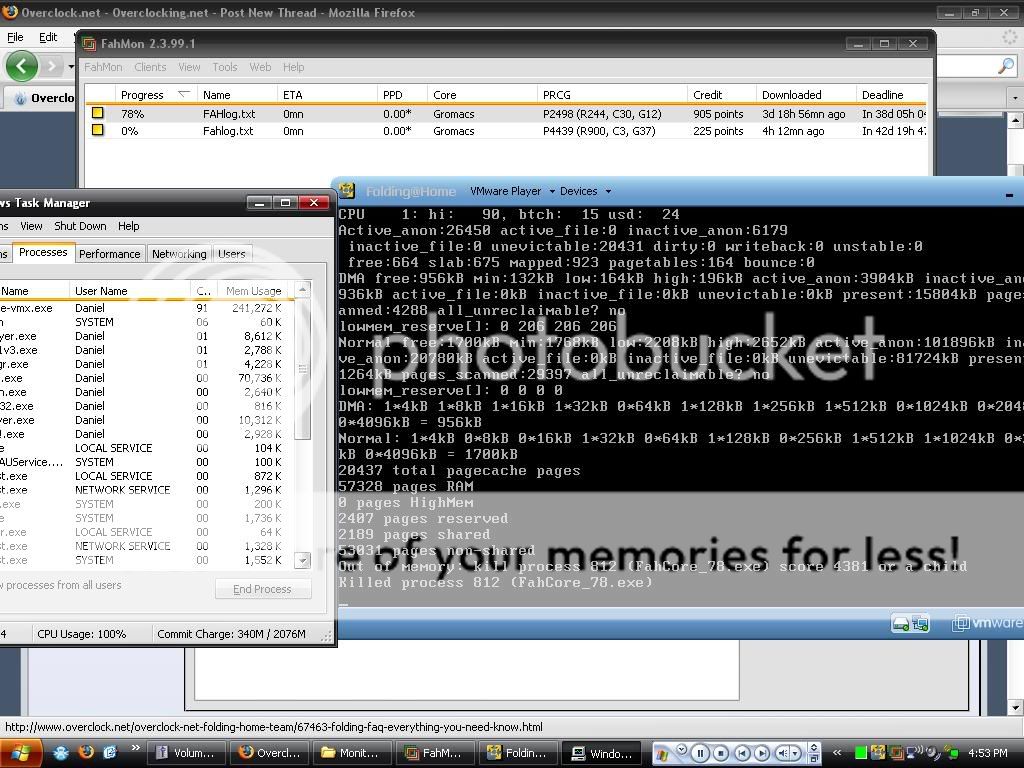Click the Stop button in the media toolbar
Viewport: 1024px width, 768px height.
[720, 752]
